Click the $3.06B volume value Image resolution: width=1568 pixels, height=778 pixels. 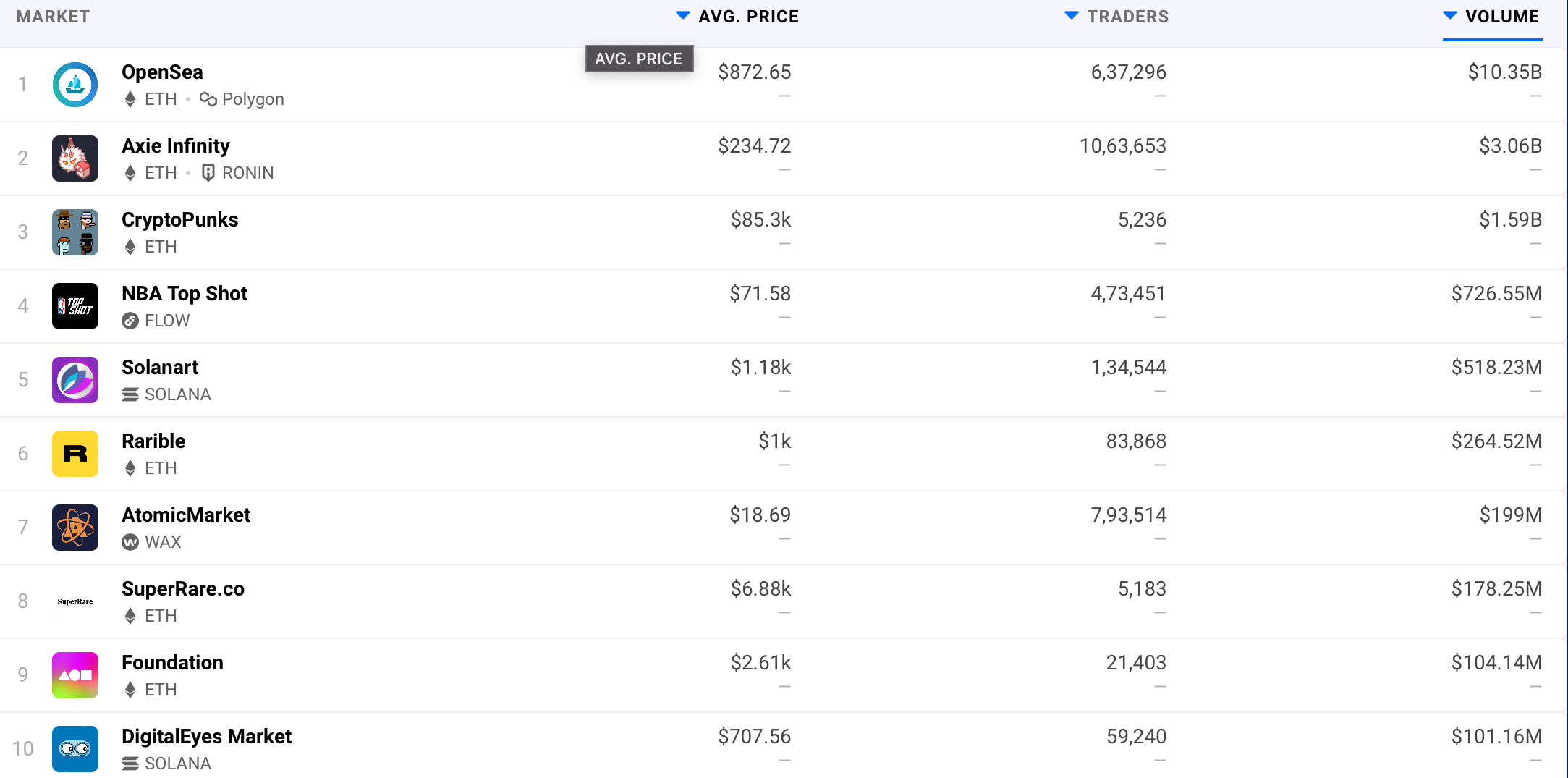coord(1511,146)
